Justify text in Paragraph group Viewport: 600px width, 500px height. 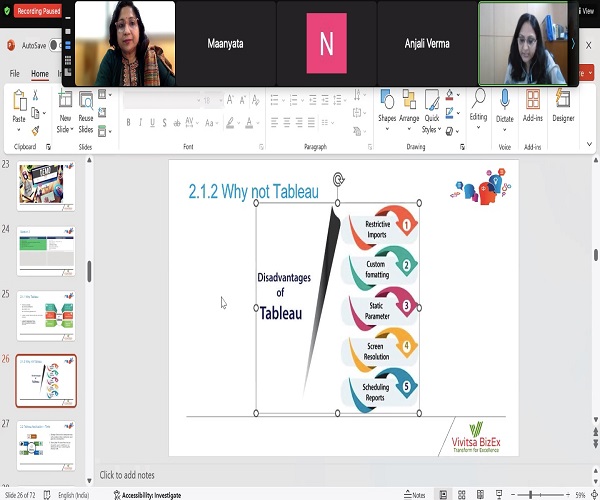(311, 122)
